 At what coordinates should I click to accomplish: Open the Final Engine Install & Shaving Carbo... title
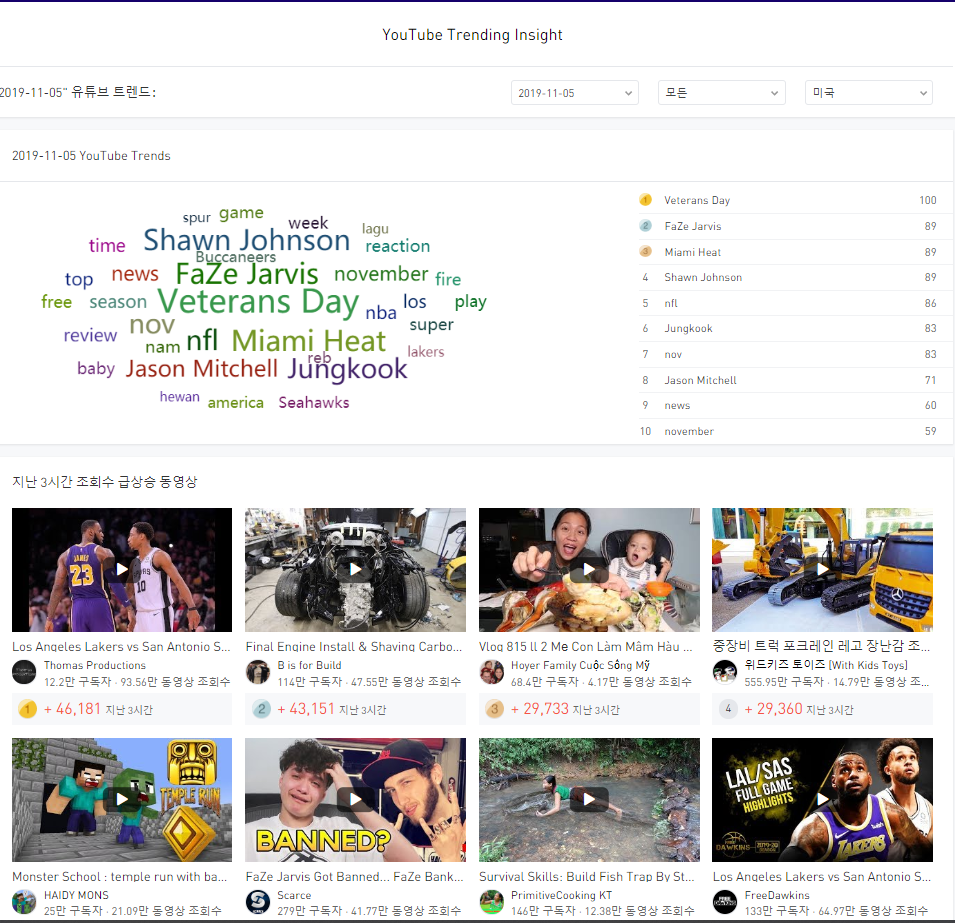[354, 647]
